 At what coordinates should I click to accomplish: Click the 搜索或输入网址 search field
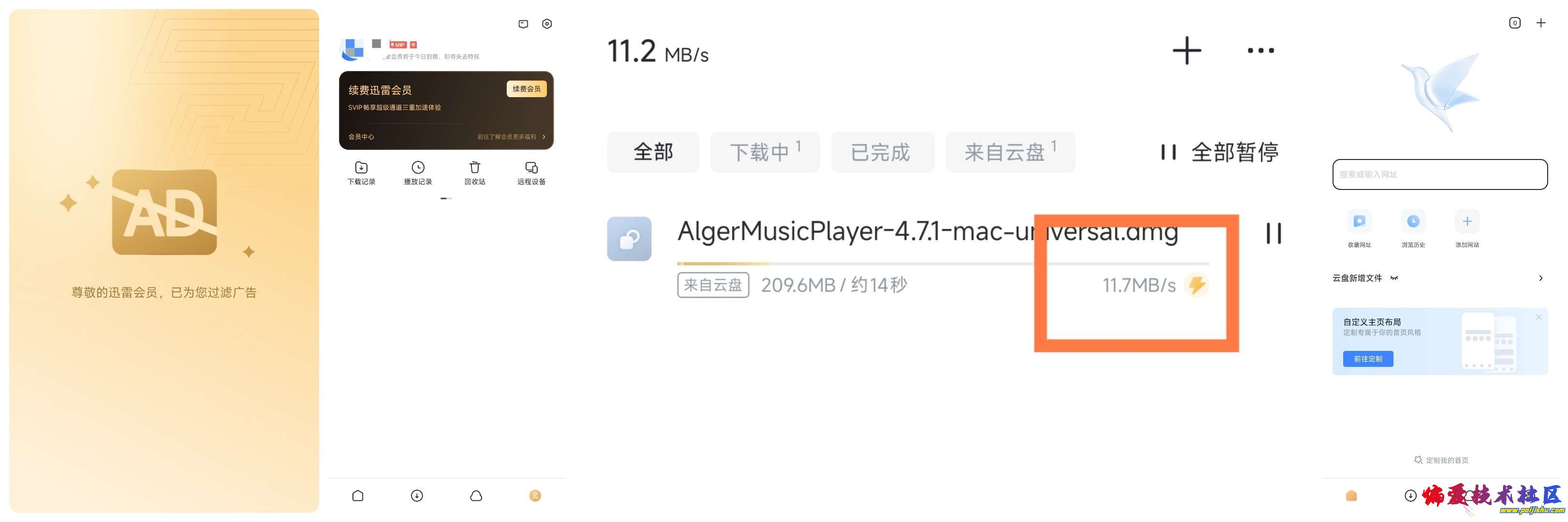tap(1439, 174)
